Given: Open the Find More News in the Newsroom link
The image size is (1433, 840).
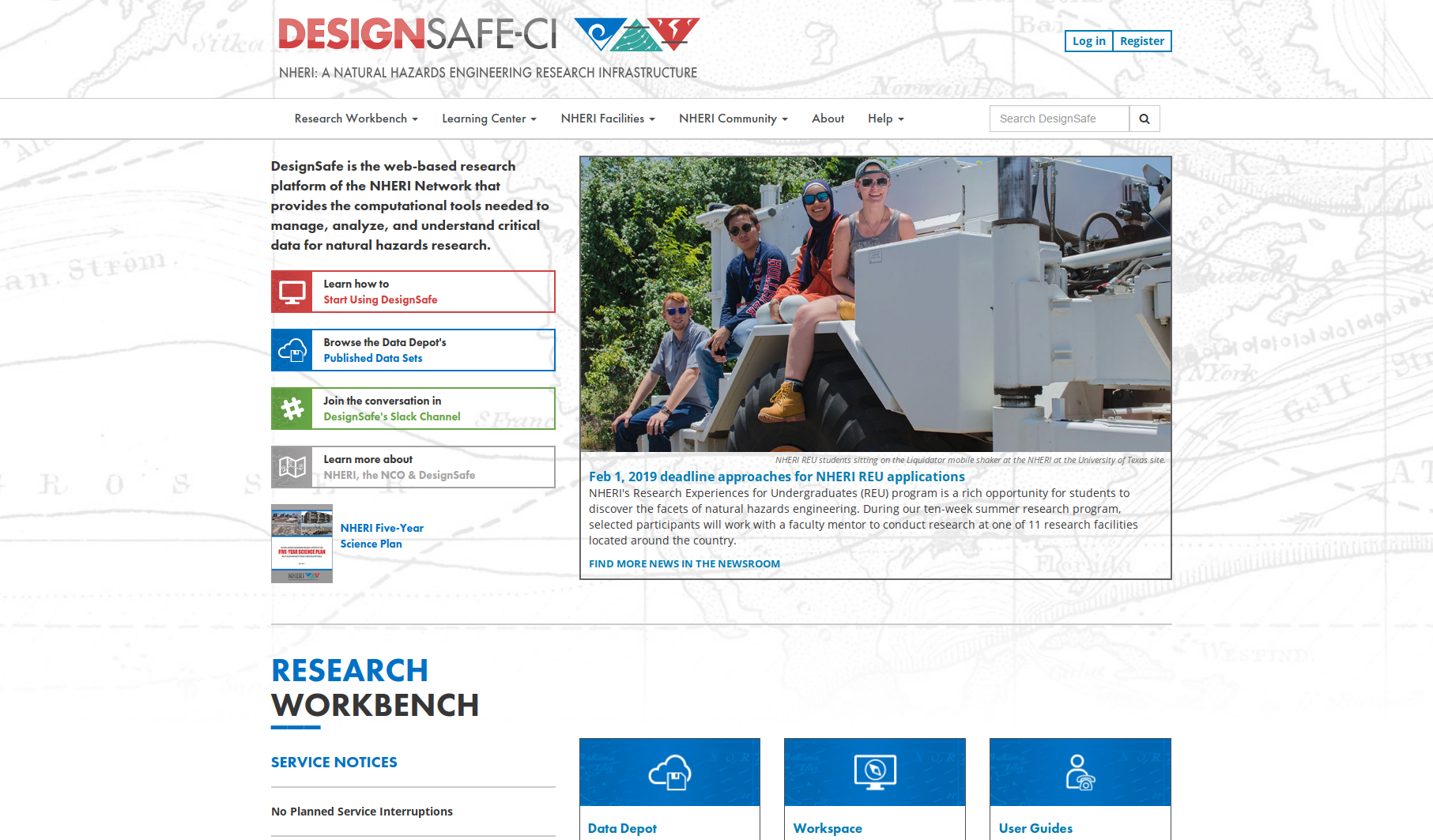Looking at the screenshot, I should (x=684, y=563).
